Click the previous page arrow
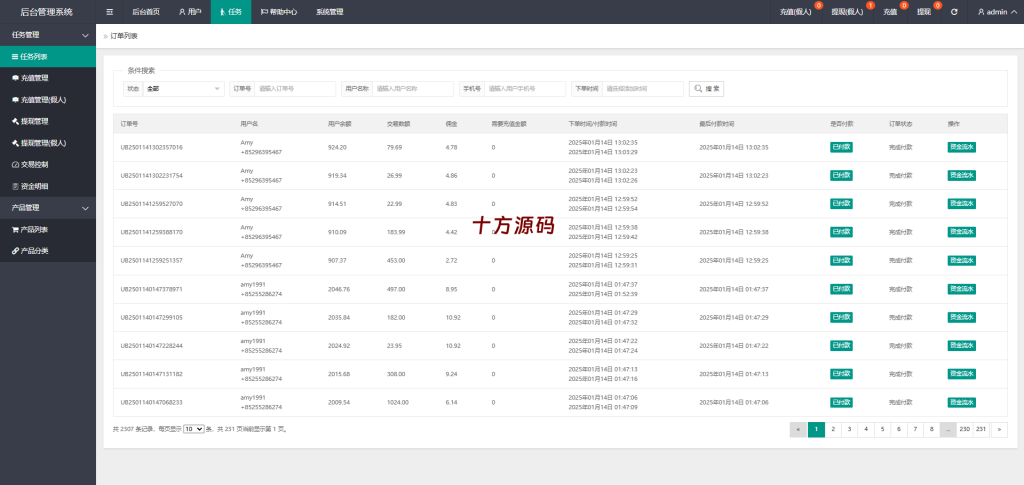This screenshot has width=1024, height=485. 798,430
